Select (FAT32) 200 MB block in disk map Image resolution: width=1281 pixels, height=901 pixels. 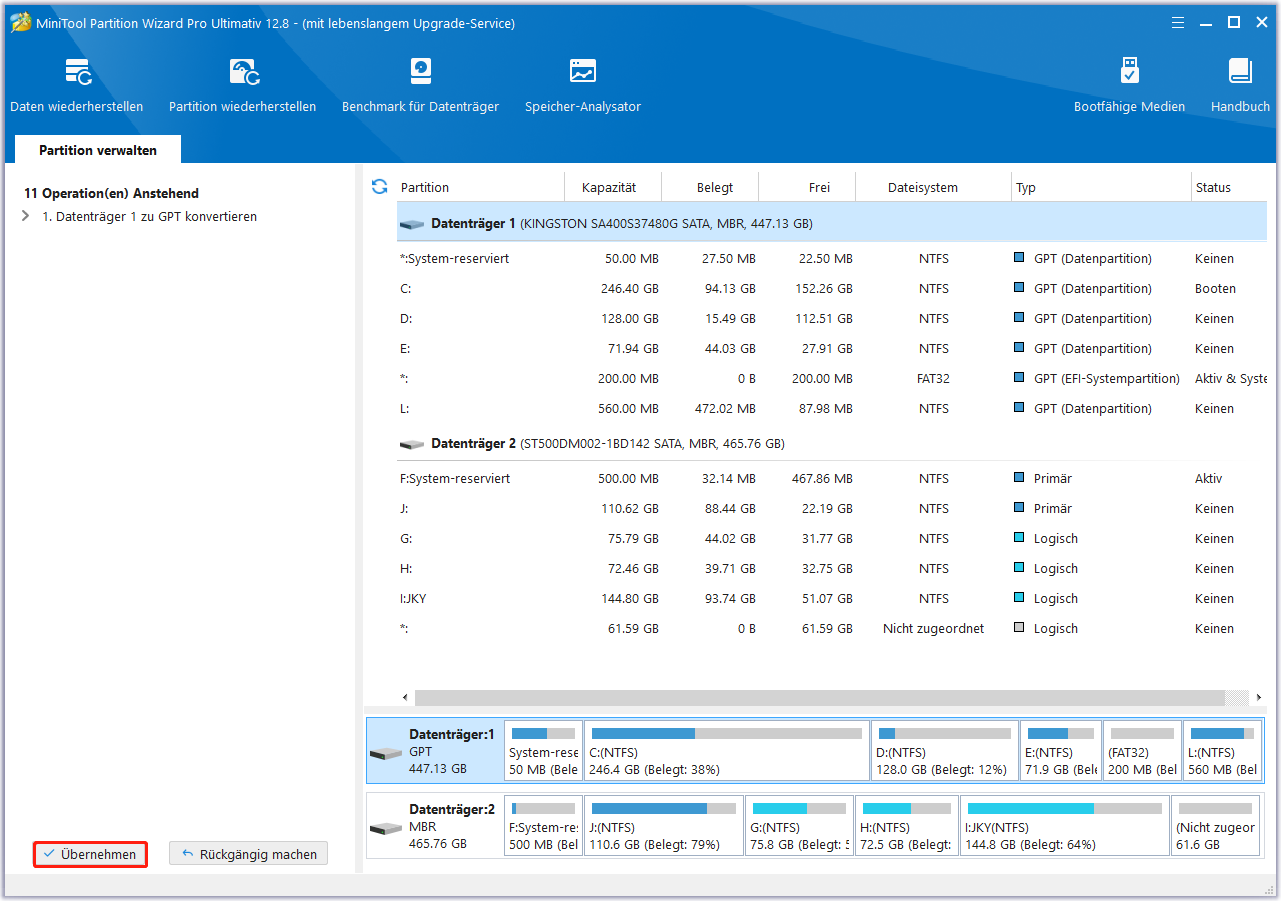(x=1142, y=751)
